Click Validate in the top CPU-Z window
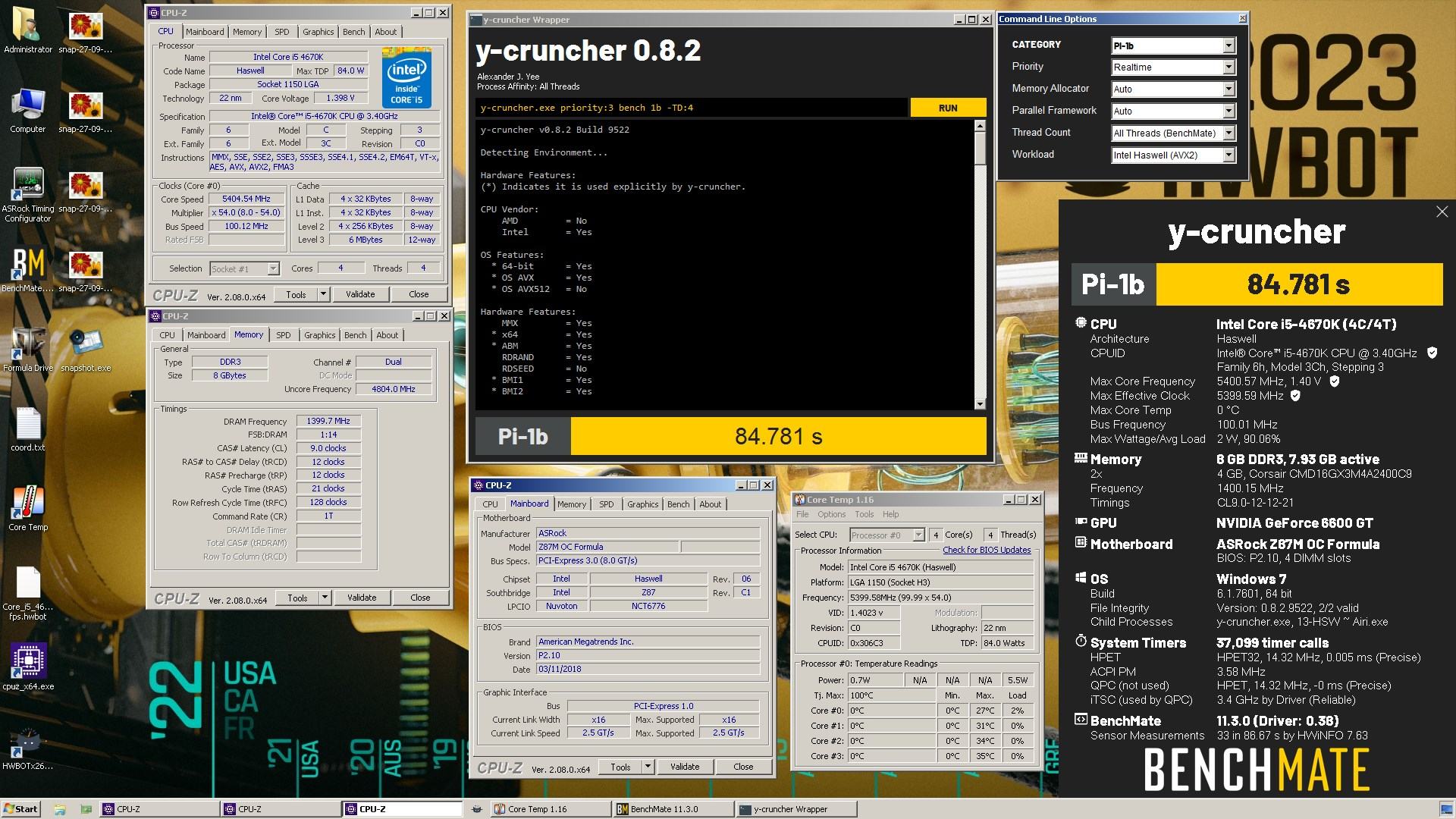1456x819 pixels. pos(360,294)
